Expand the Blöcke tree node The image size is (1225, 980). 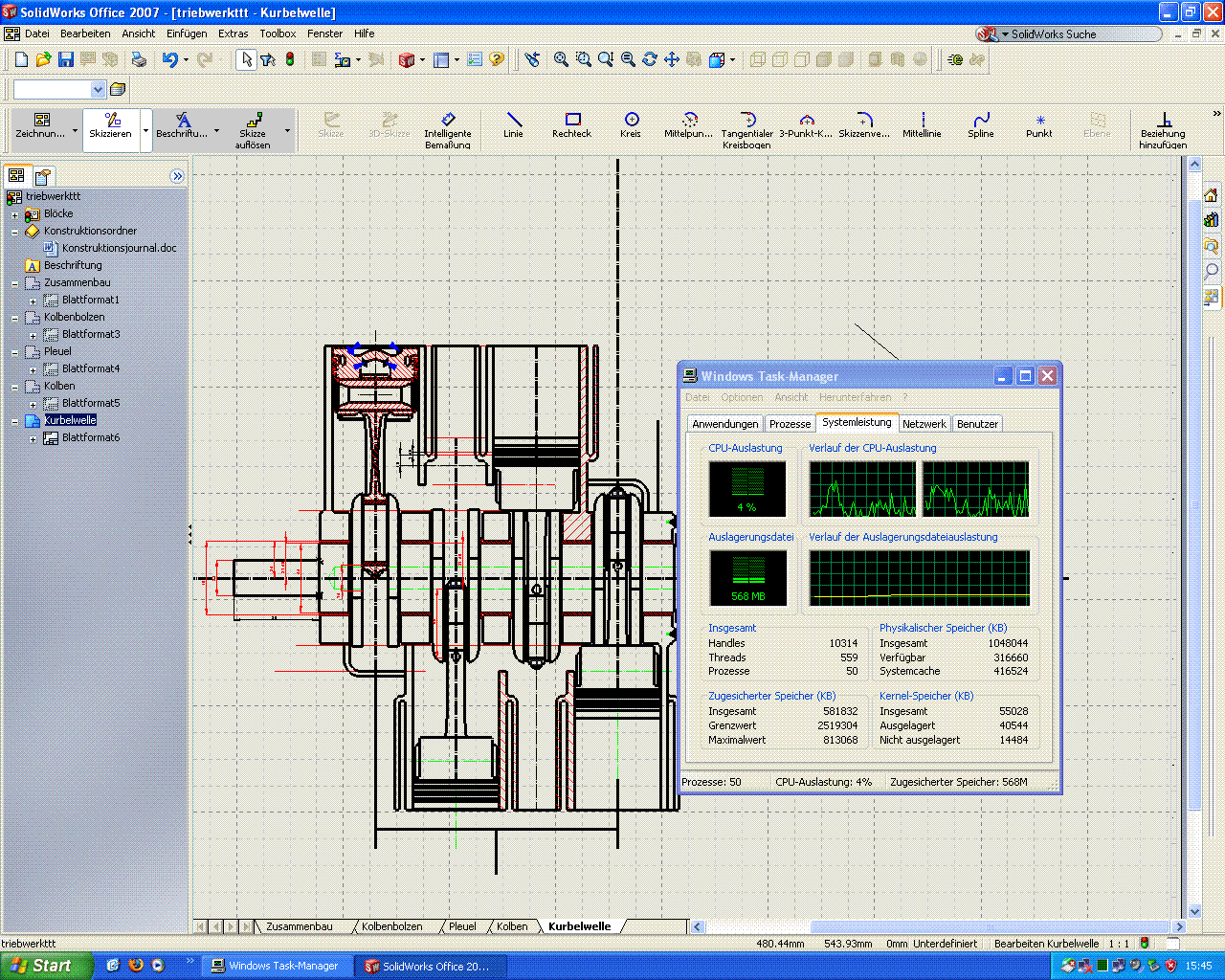14,214
